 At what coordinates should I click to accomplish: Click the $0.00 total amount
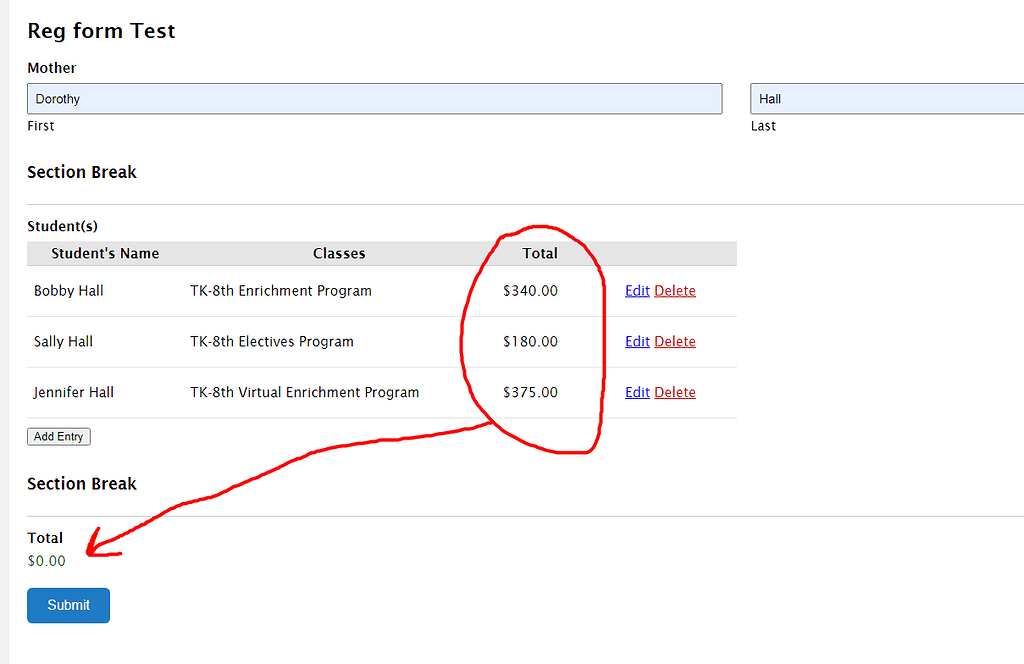click(x=46, y=561)
